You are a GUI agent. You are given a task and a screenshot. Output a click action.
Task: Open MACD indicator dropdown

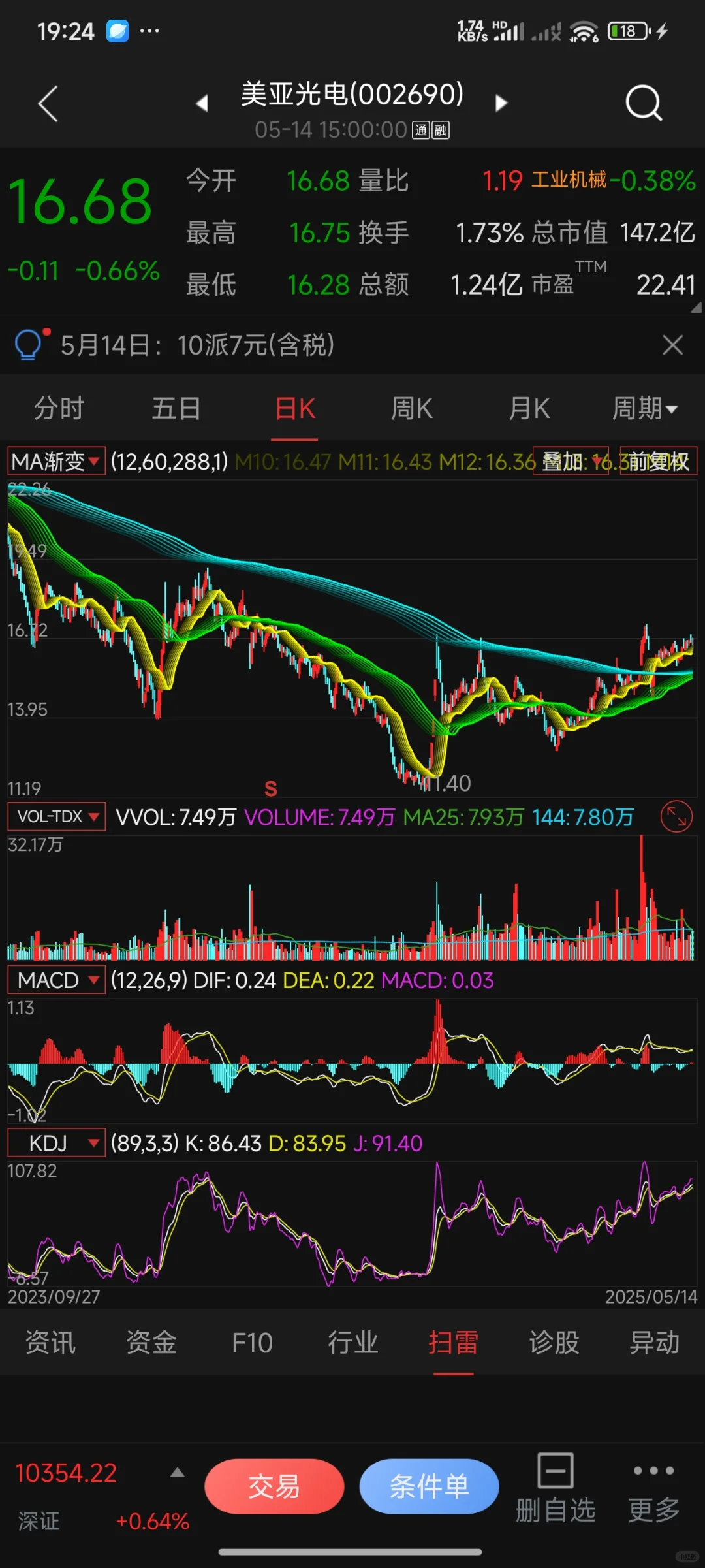56,980
